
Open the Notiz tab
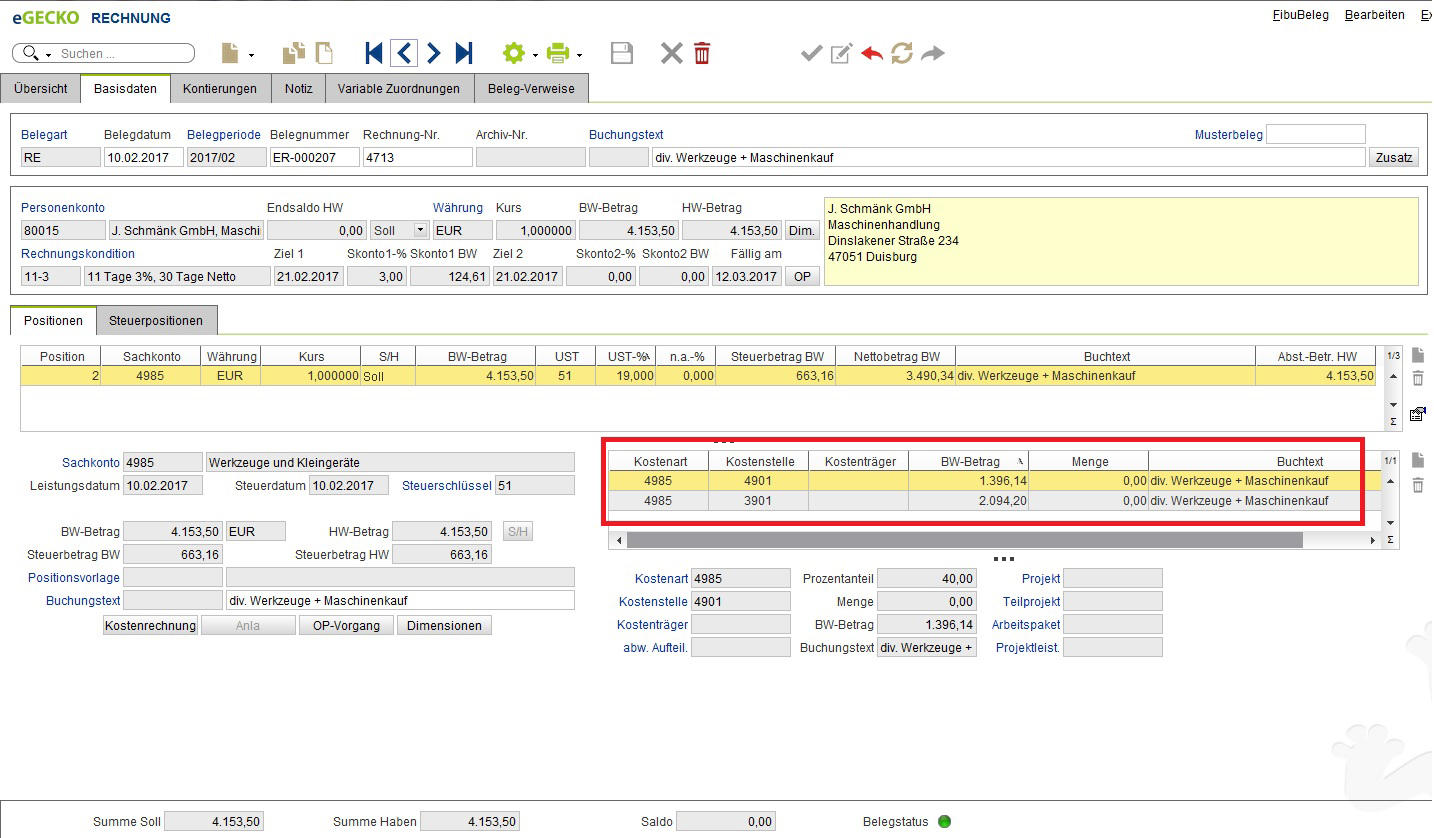point(298,88)
